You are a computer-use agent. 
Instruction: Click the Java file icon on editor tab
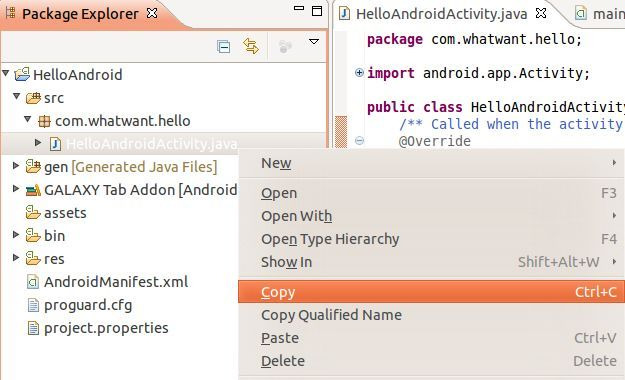click(x=344, y=14)
